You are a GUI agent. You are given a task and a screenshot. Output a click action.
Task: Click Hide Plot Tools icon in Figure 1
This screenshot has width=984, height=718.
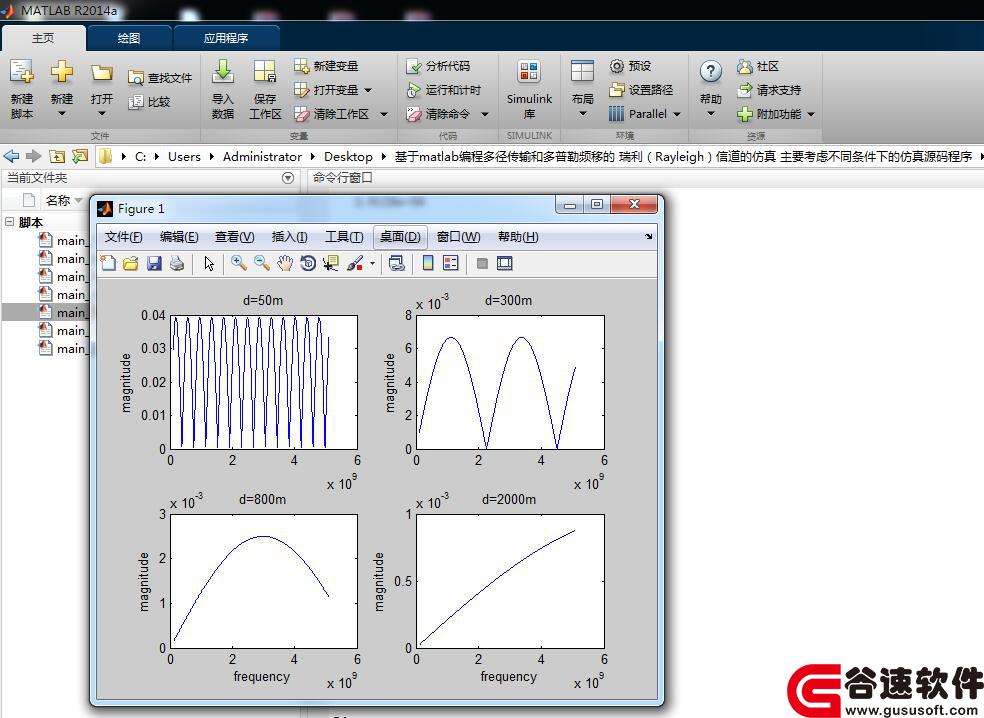pyautogui.click(x=482, y=264)
